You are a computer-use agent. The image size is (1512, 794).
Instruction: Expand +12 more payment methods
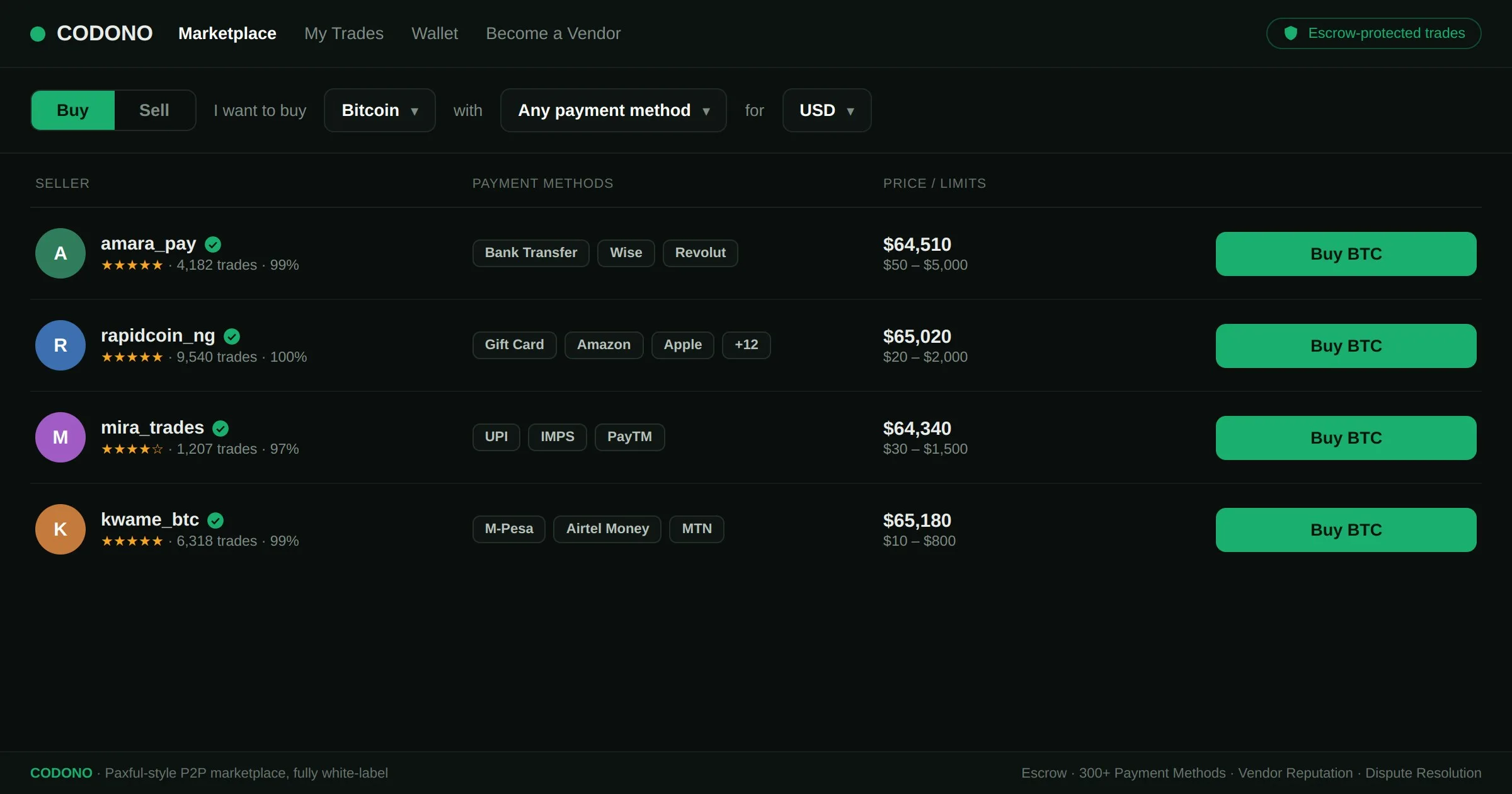pos(747,345)
